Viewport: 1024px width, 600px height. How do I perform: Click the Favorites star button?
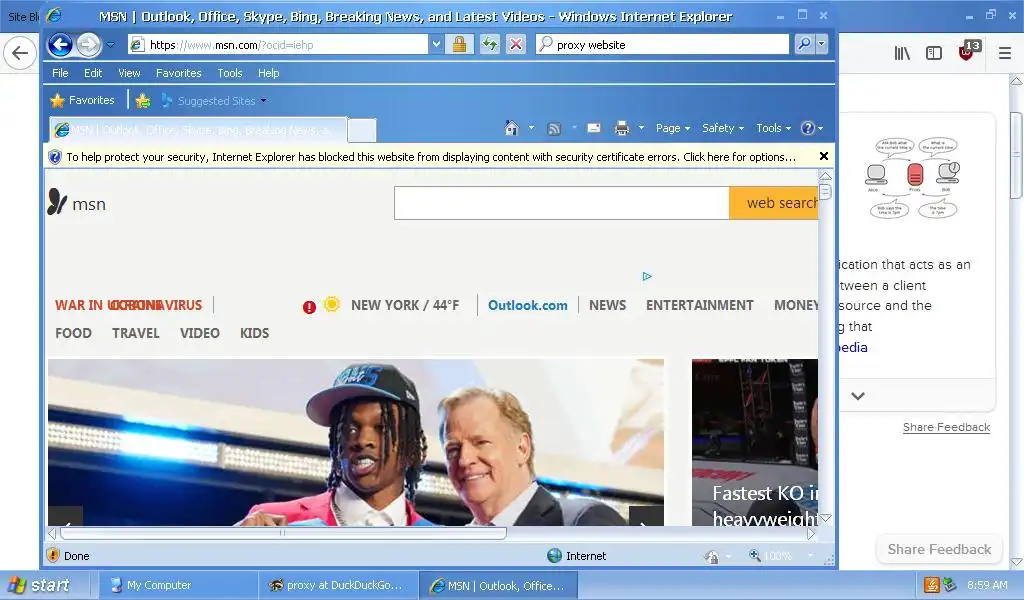point(82,101)
